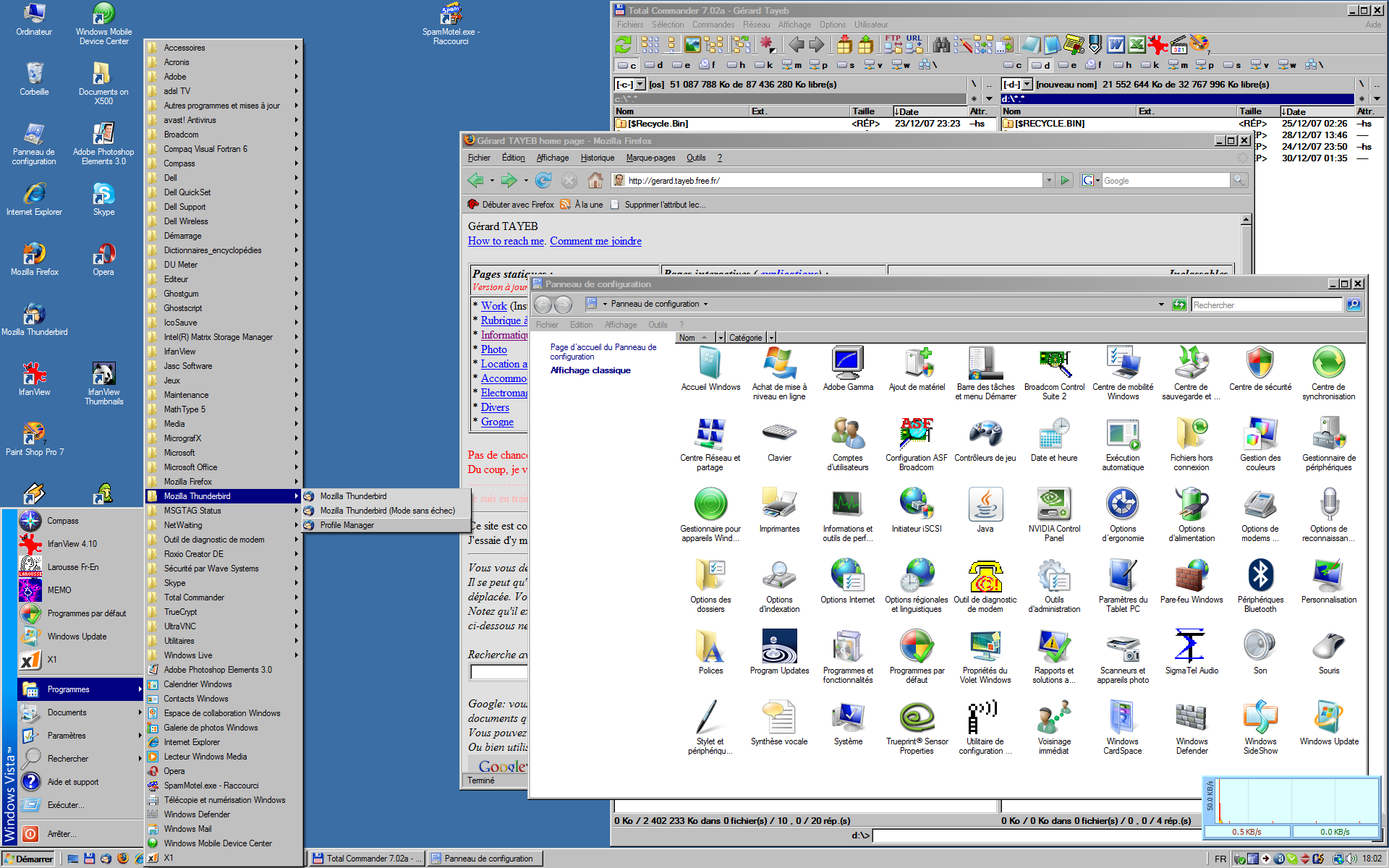
Task: Open Périphériques Bluetooth icon
Action: click(x=1260, y=585)
